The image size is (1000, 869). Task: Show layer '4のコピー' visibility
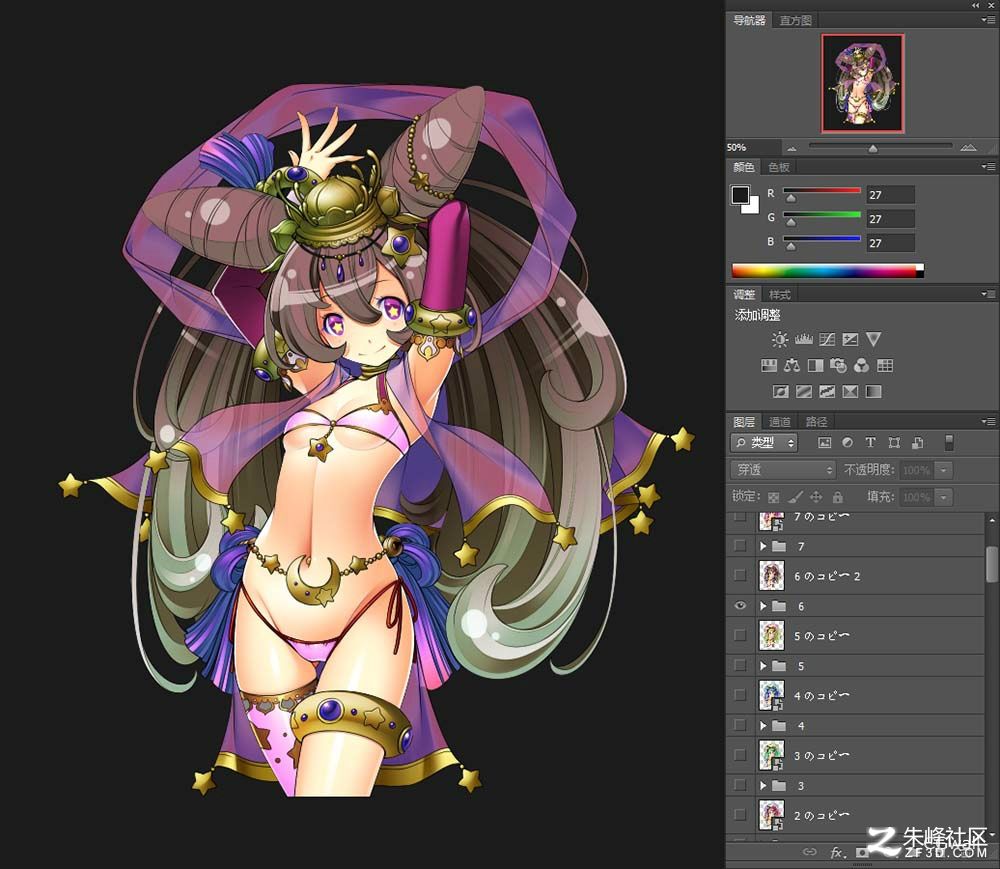(x=740, y=695)
